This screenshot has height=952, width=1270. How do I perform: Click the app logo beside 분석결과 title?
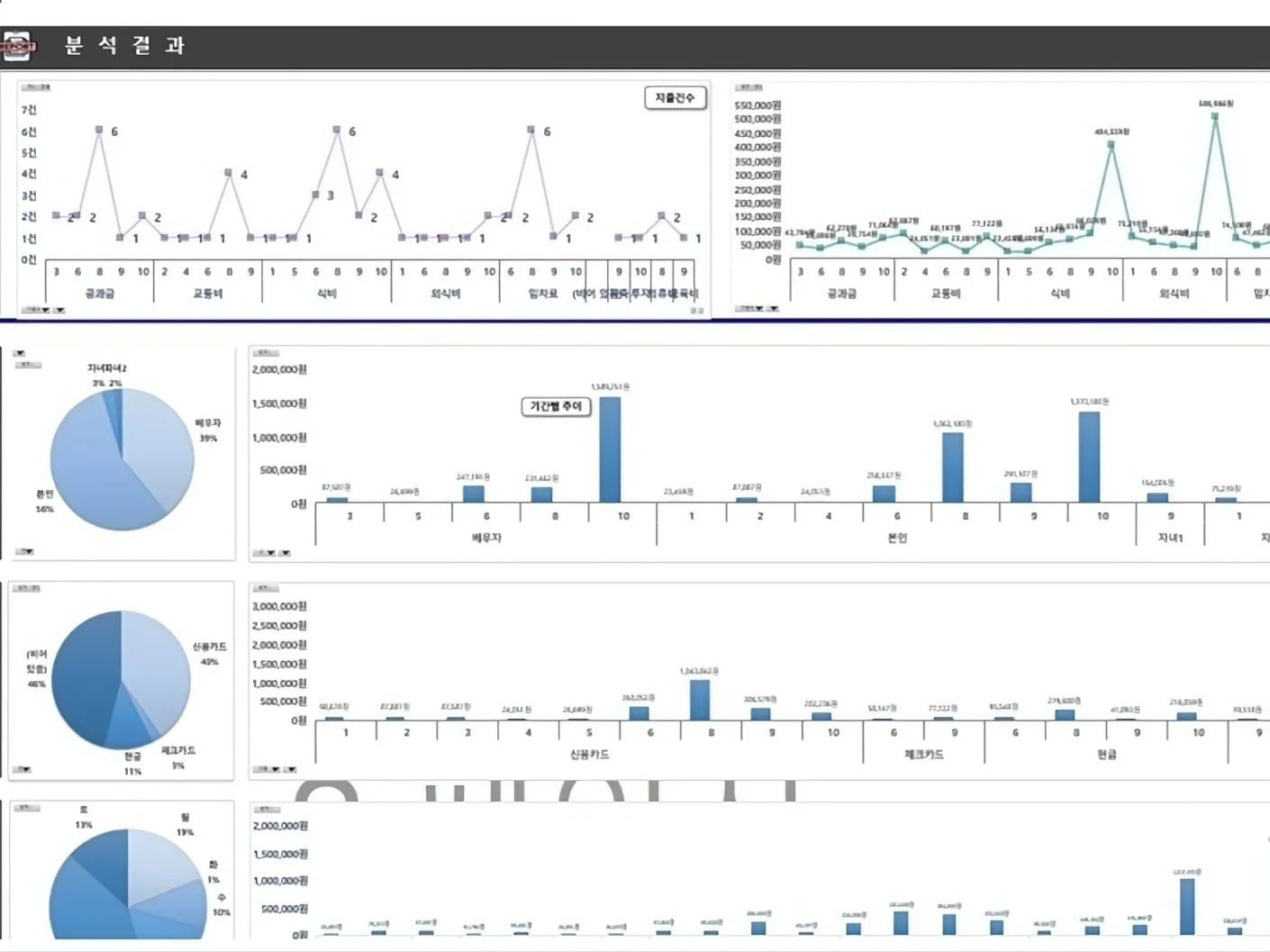18,46
